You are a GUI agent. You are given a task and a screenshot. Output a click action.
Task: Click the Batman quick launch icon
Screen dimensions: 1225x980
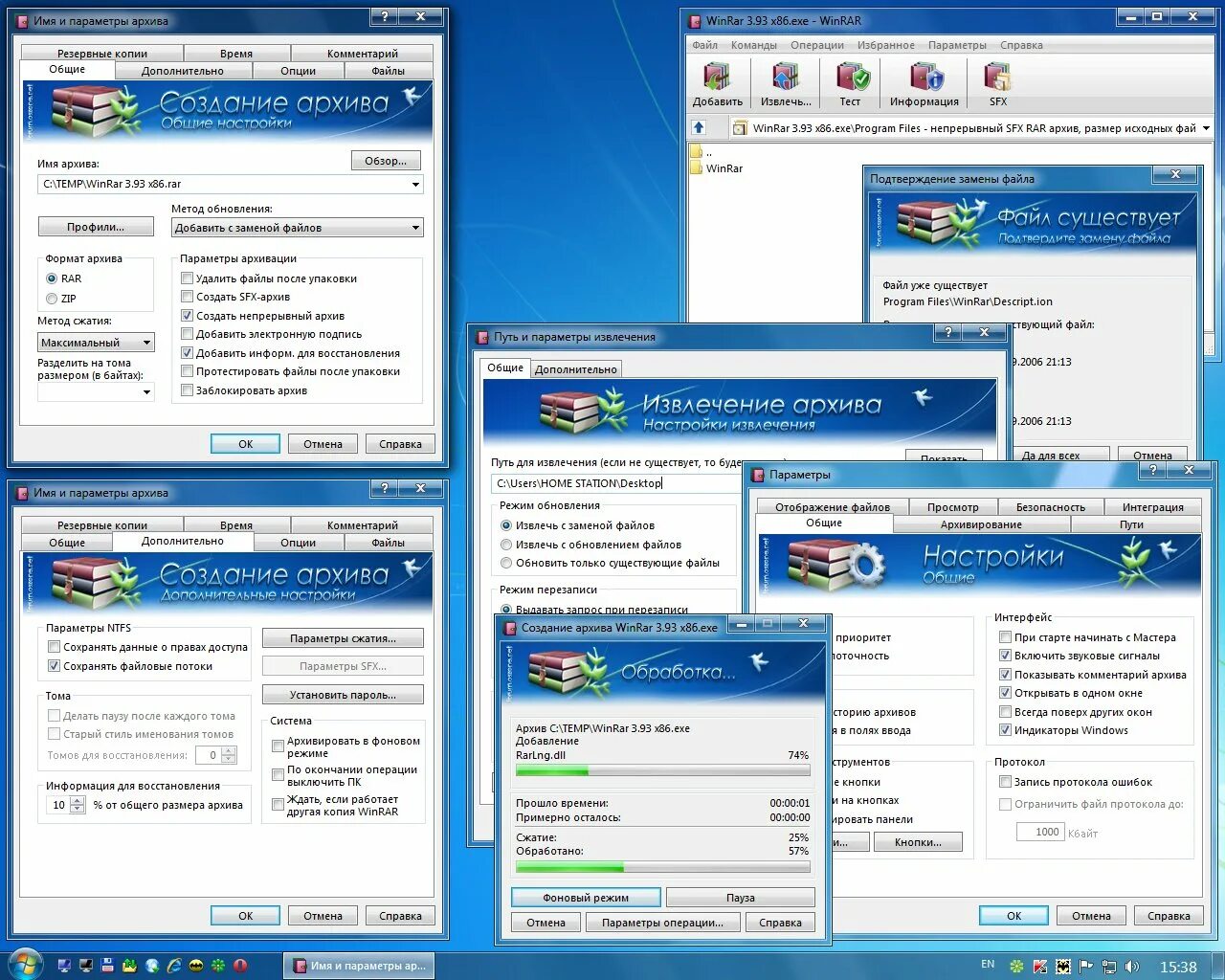click(x=195, y=966)
